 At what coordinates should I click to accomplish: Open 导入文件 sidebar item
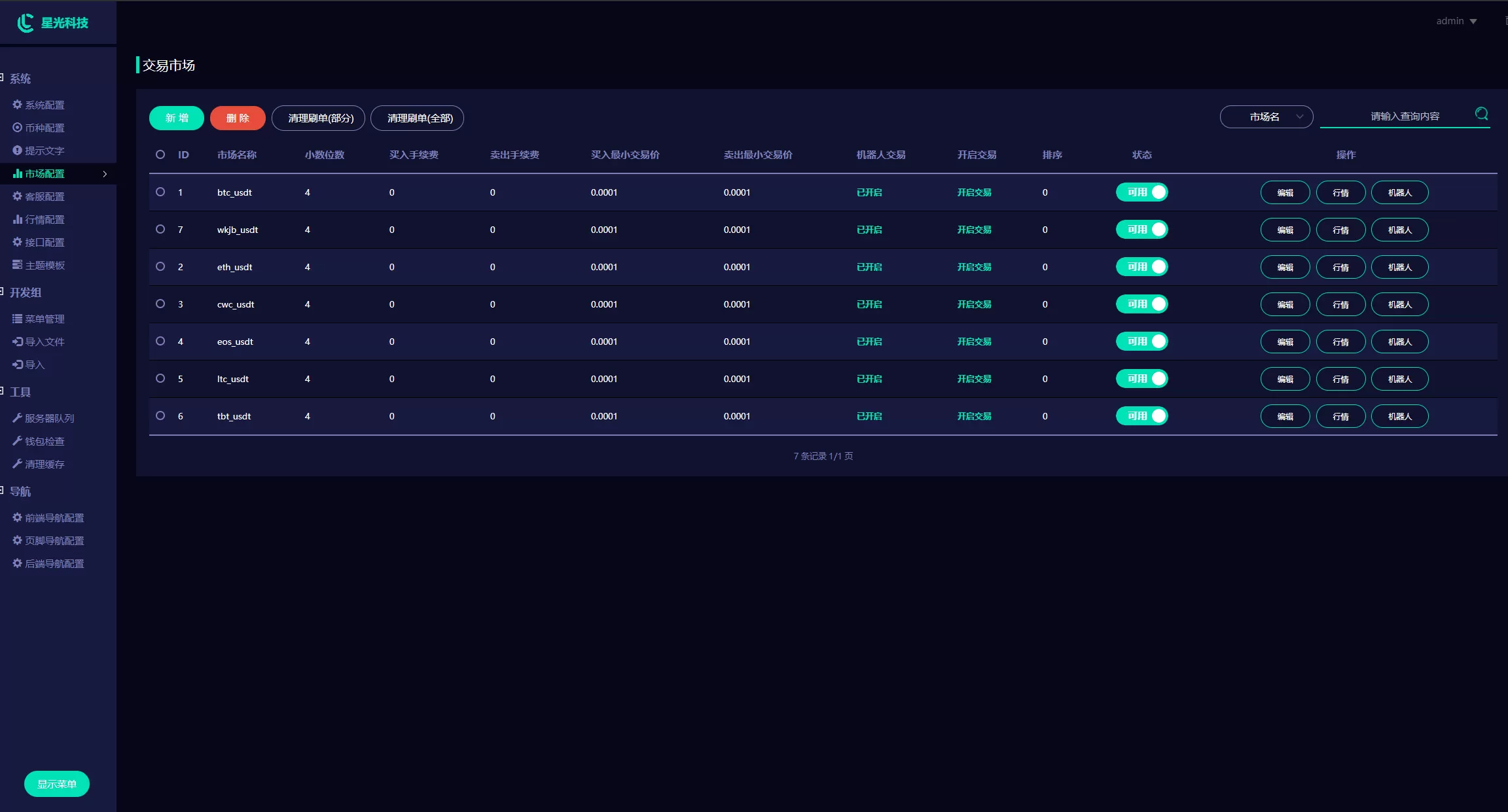pyautogui.click(x=44, y=342)
